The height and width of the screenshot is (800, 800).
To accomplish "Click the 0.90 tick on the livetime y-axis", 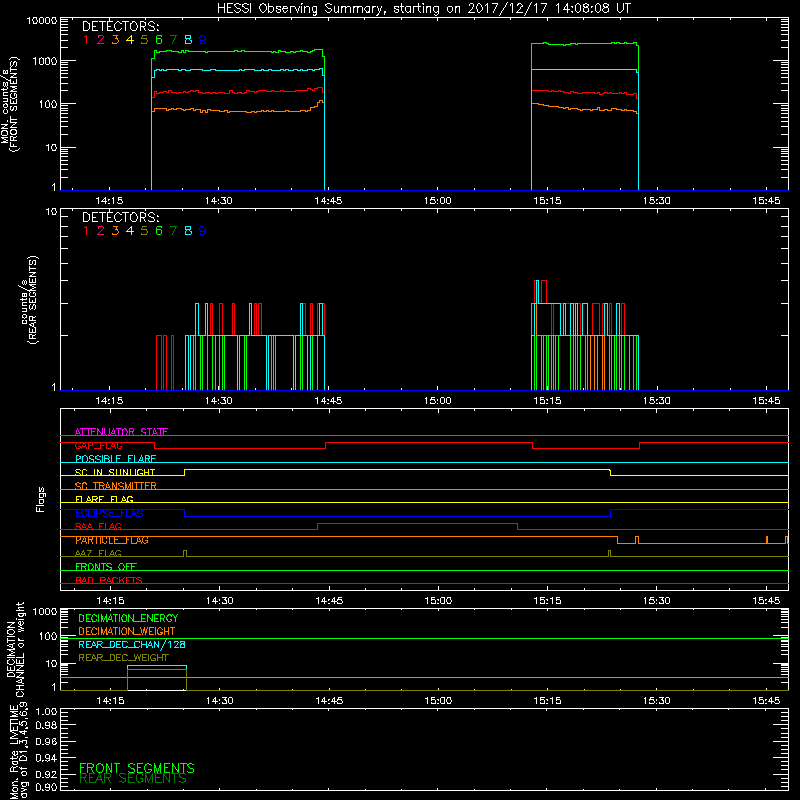I will [46, 787].
